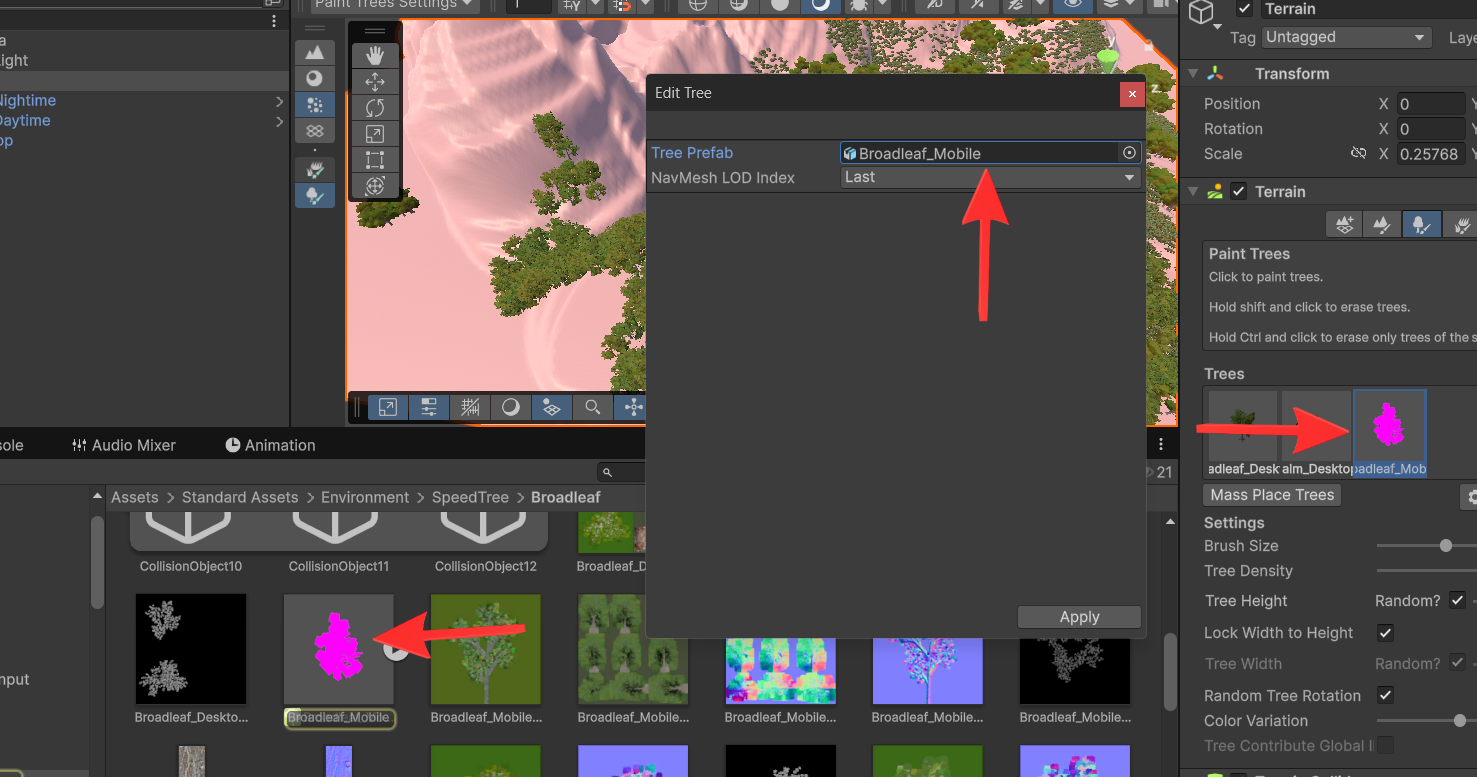Click the Paint Details tool icon
Viewport: 1477px width, 777px height.
point(1460,225)
